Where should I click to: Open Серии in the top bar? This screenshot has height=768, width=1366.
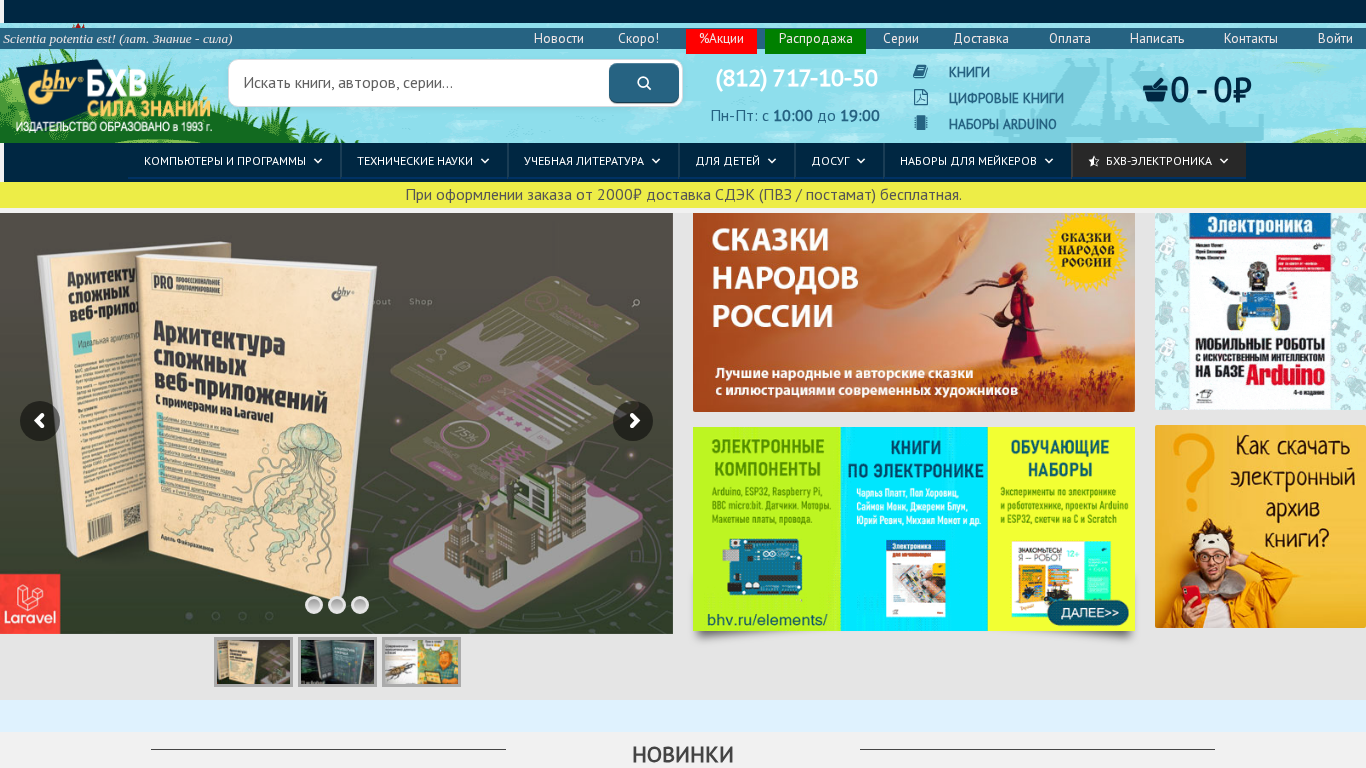901,39
